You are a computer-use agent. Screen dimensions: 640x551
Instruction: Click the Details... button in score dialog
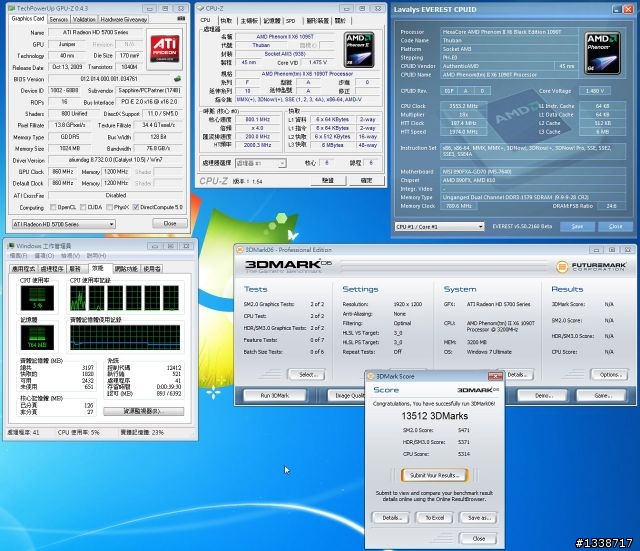(x=391, y=518)
